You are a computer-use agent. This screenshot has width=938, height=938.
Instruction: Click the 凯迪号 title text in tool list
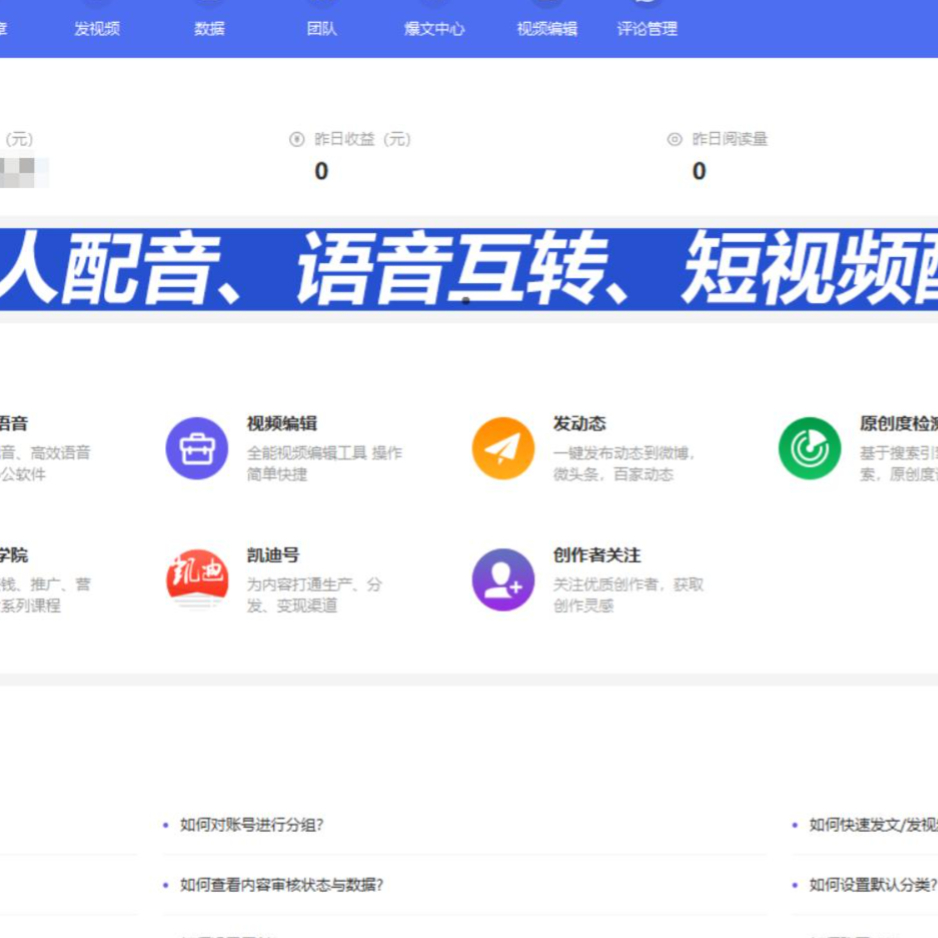point(273,555)
